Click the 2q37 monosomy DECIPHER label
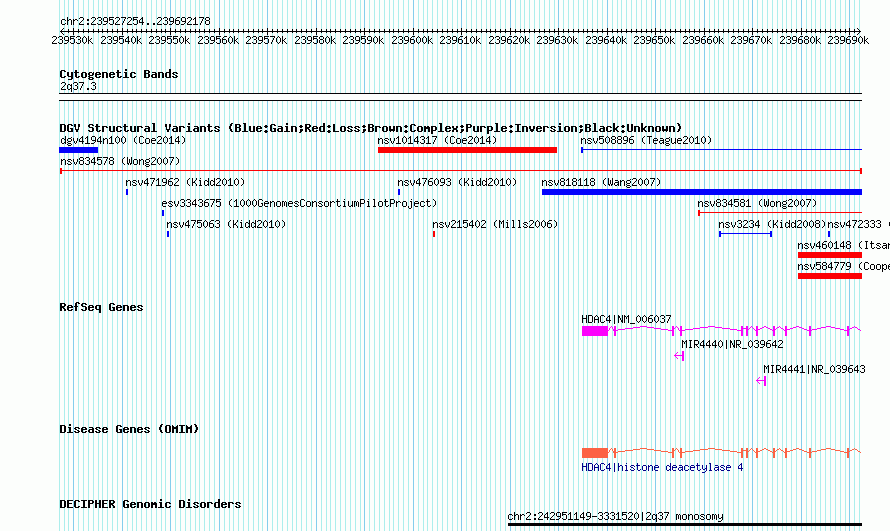The width and height of the screenshot is (890, 531). (x=615, y=516)
